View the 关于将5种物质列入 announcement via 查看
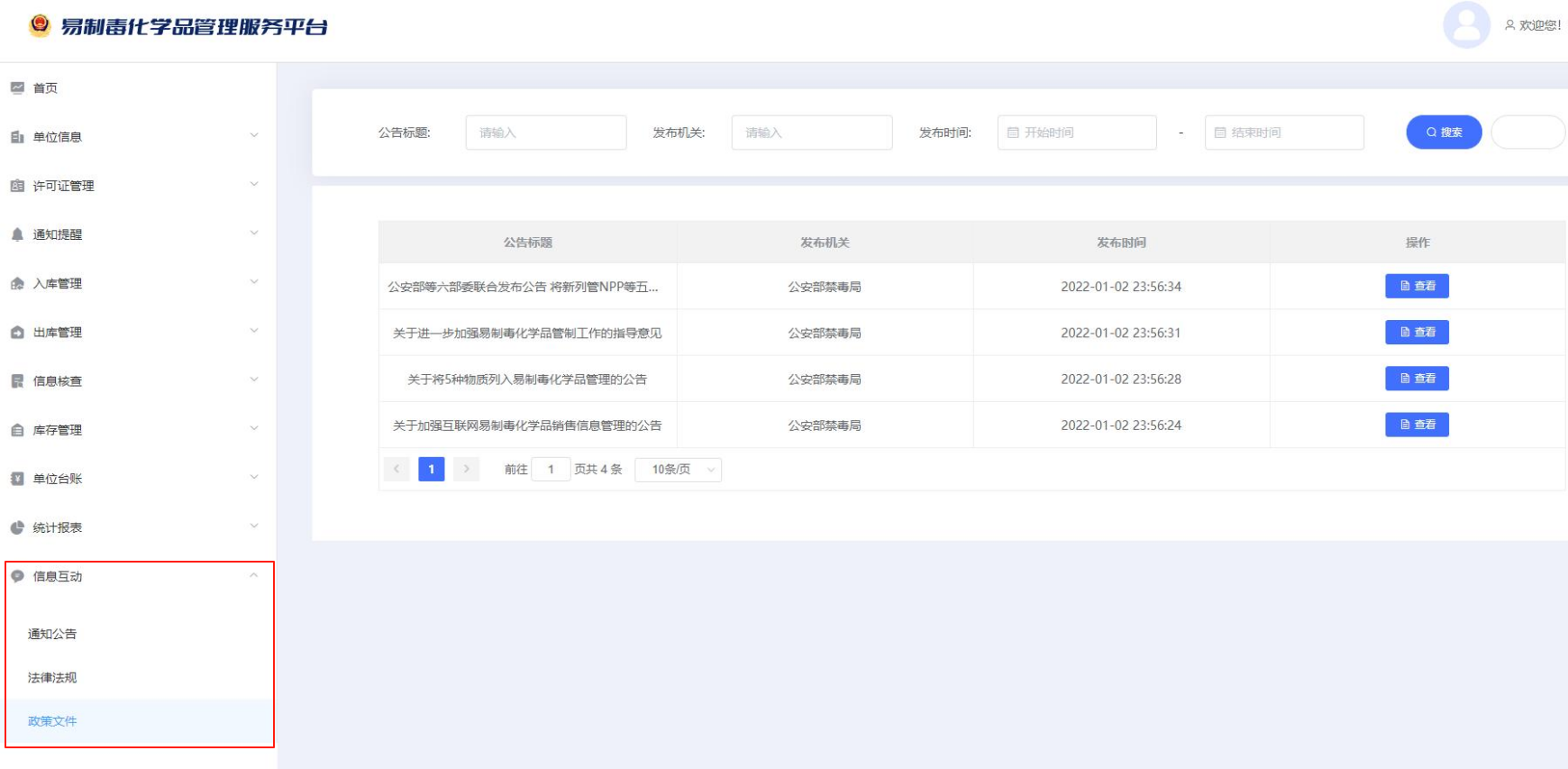Screen dimensions: 1568x769 pos(1417,379)
